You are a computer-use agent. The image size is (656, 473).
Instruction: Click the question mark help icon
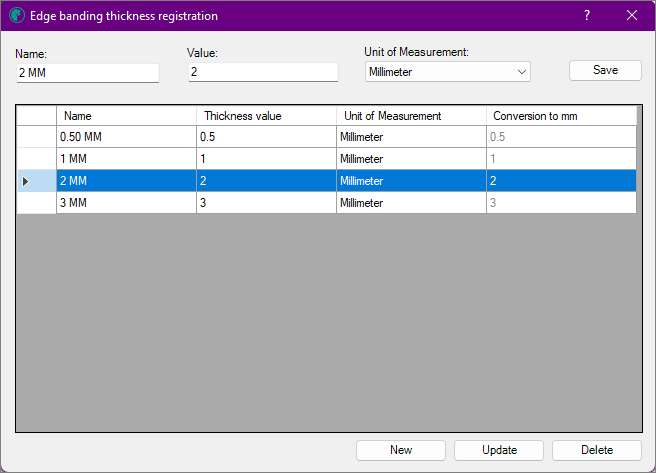(x=587, y=15)
